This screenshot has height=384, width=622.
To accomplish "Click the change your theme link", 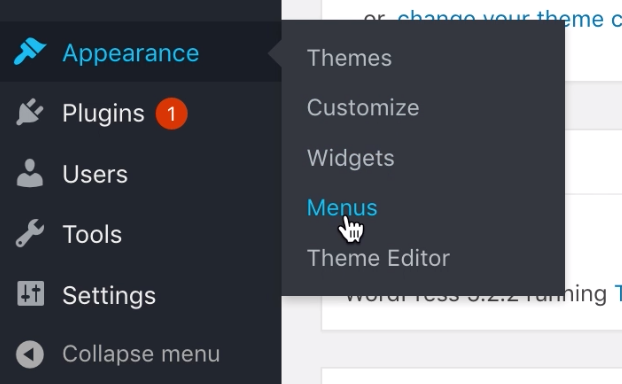I will (501, 16).
